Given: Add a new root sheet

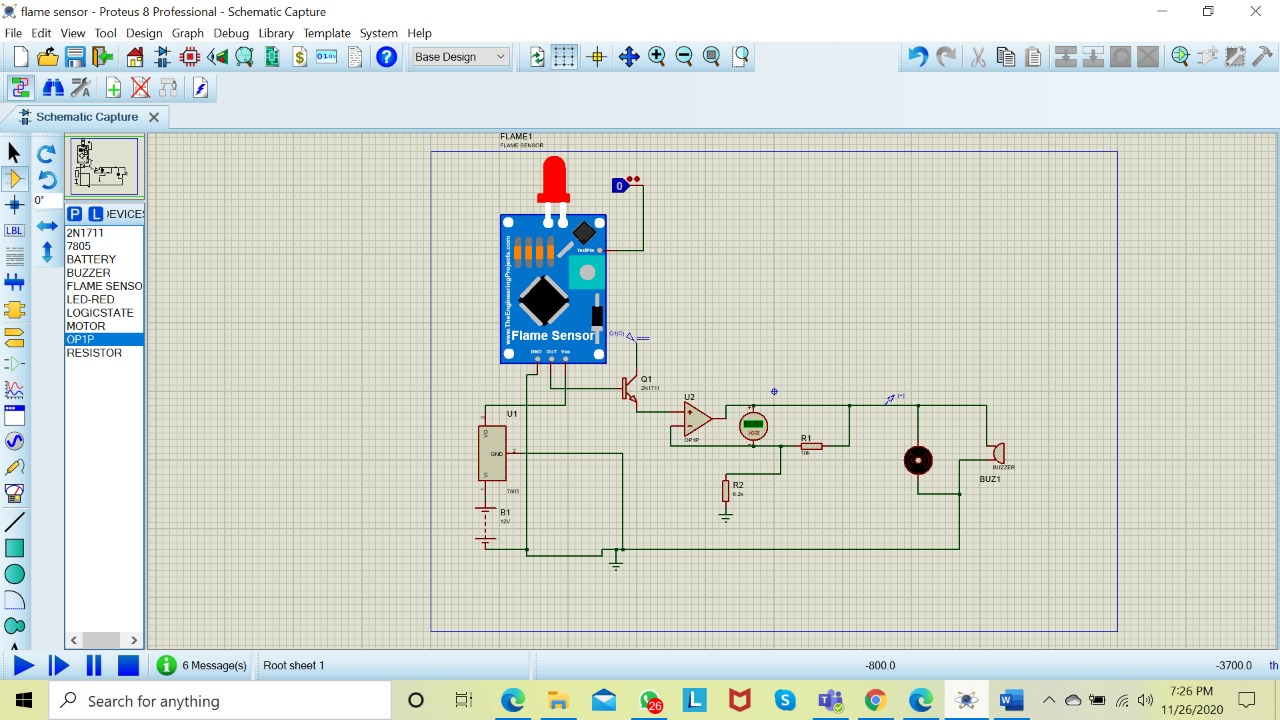Looking at the screenshot, I should (113, 88).
